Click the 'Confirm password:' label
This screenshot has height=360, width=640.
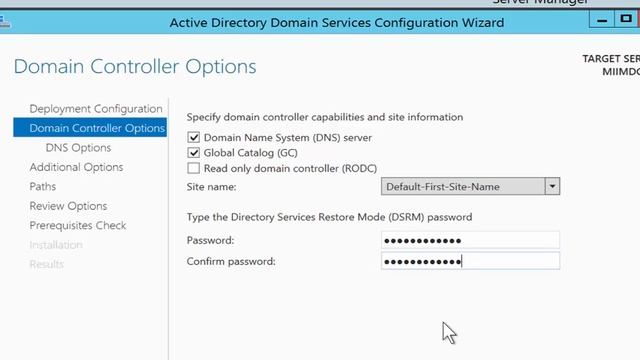pyautogui.click(x=231, y=261)
